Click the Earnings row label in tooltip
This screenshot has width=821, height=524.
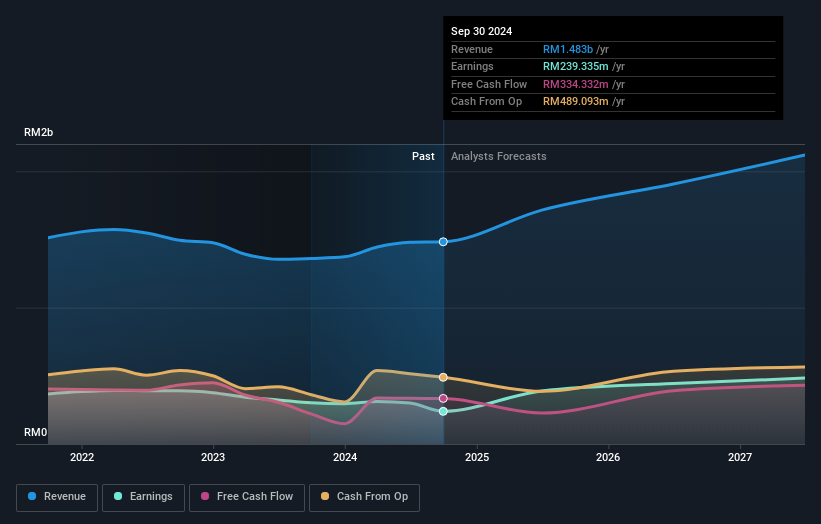[472, 66]
